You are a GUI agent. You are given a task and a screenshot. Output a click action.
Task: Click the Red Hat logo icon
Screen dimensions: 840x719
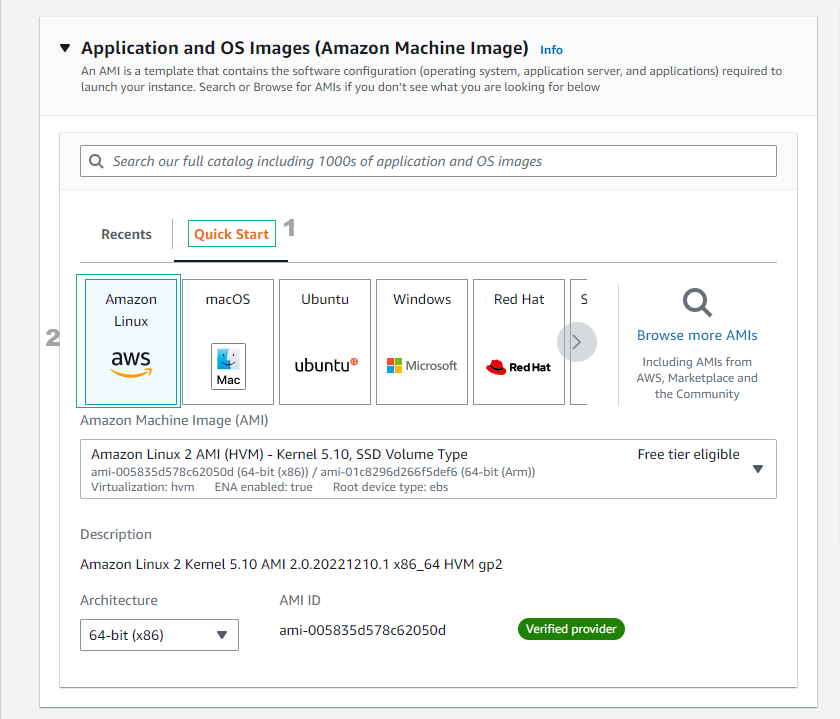(518, 367)
